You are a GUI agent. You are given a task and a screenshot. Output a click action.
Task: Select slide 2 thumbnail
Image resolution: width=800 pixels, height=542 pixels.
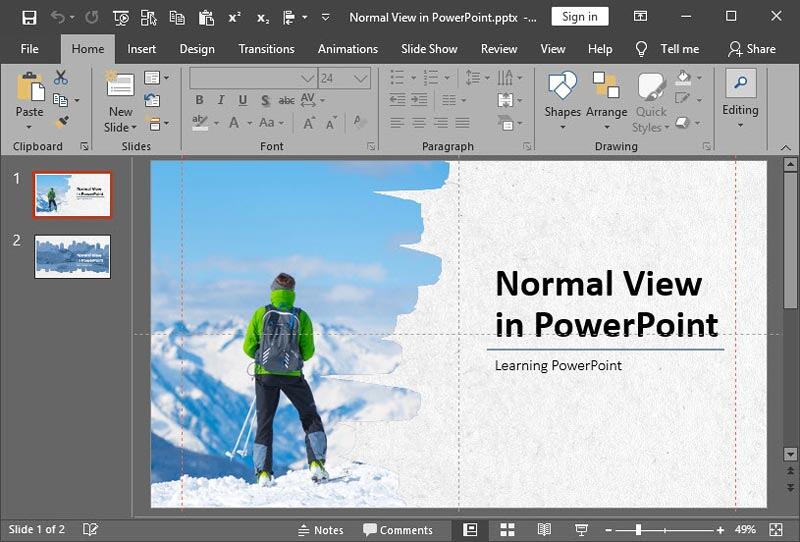coord(72,257)
